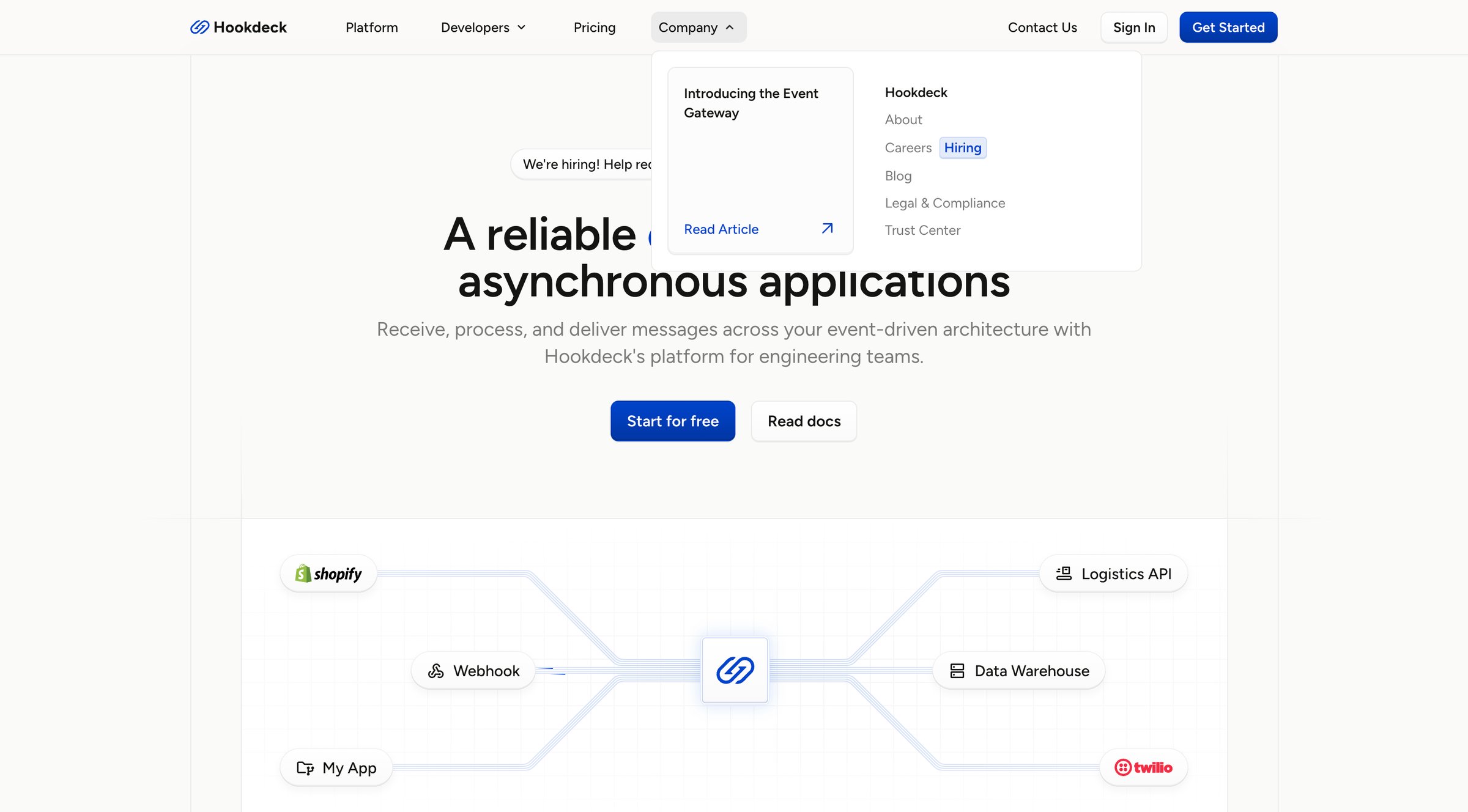Click the Sign In button
The height and width of the screenshot is (812, 1468).
click(x=1134, y=28)
